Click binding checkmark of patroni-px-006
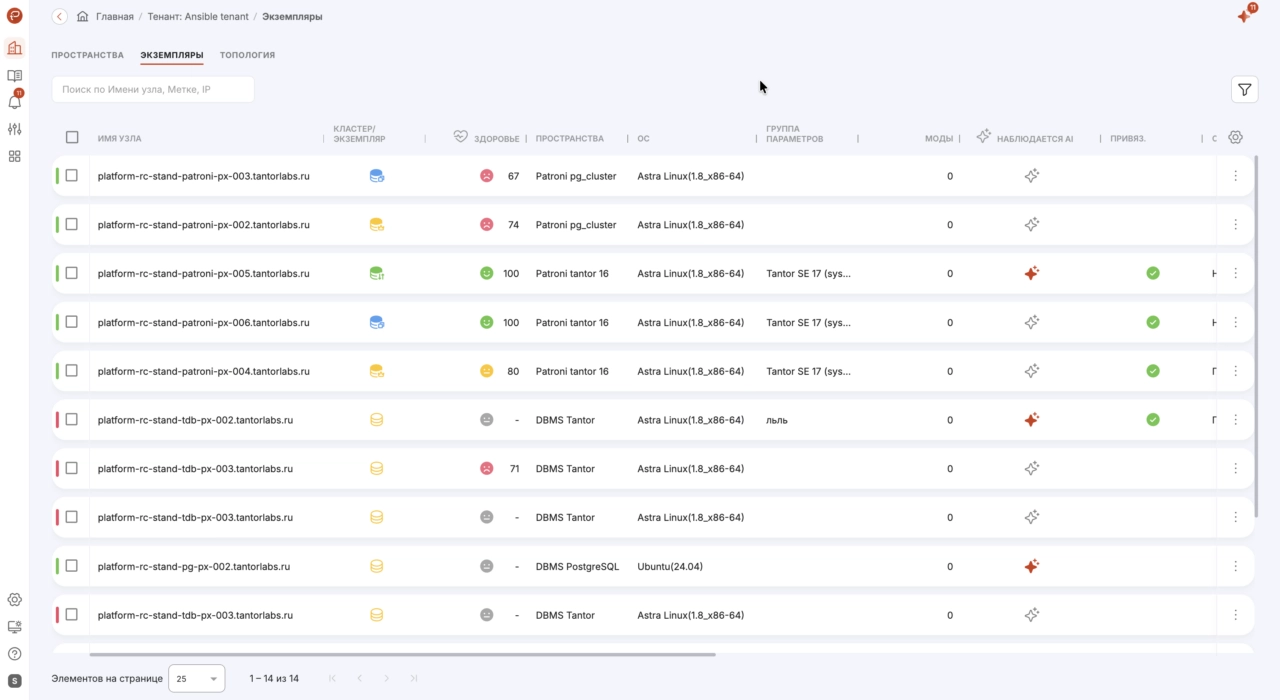The width and height of the screenshot is (1280, 700). (x=1153, y=322)
